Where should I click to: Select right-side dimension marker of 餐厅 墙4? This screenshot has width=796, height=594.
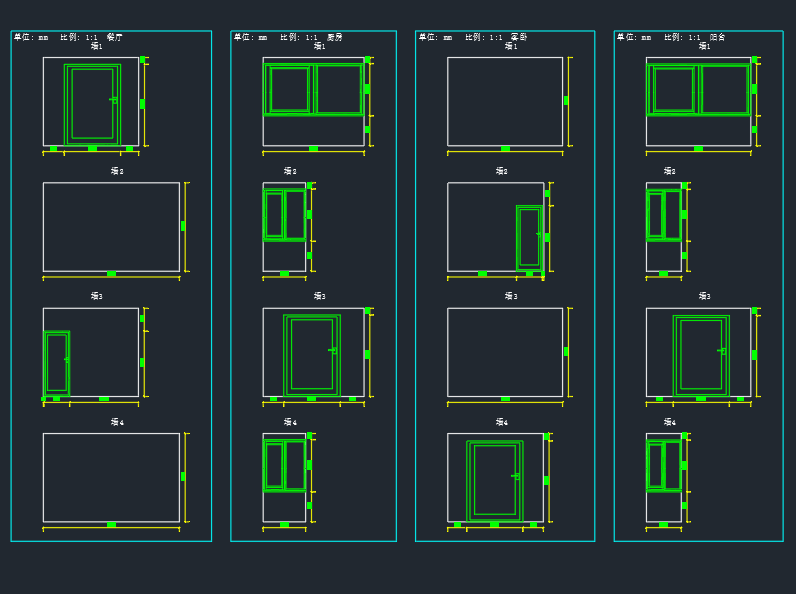click(x=183, y=477)
